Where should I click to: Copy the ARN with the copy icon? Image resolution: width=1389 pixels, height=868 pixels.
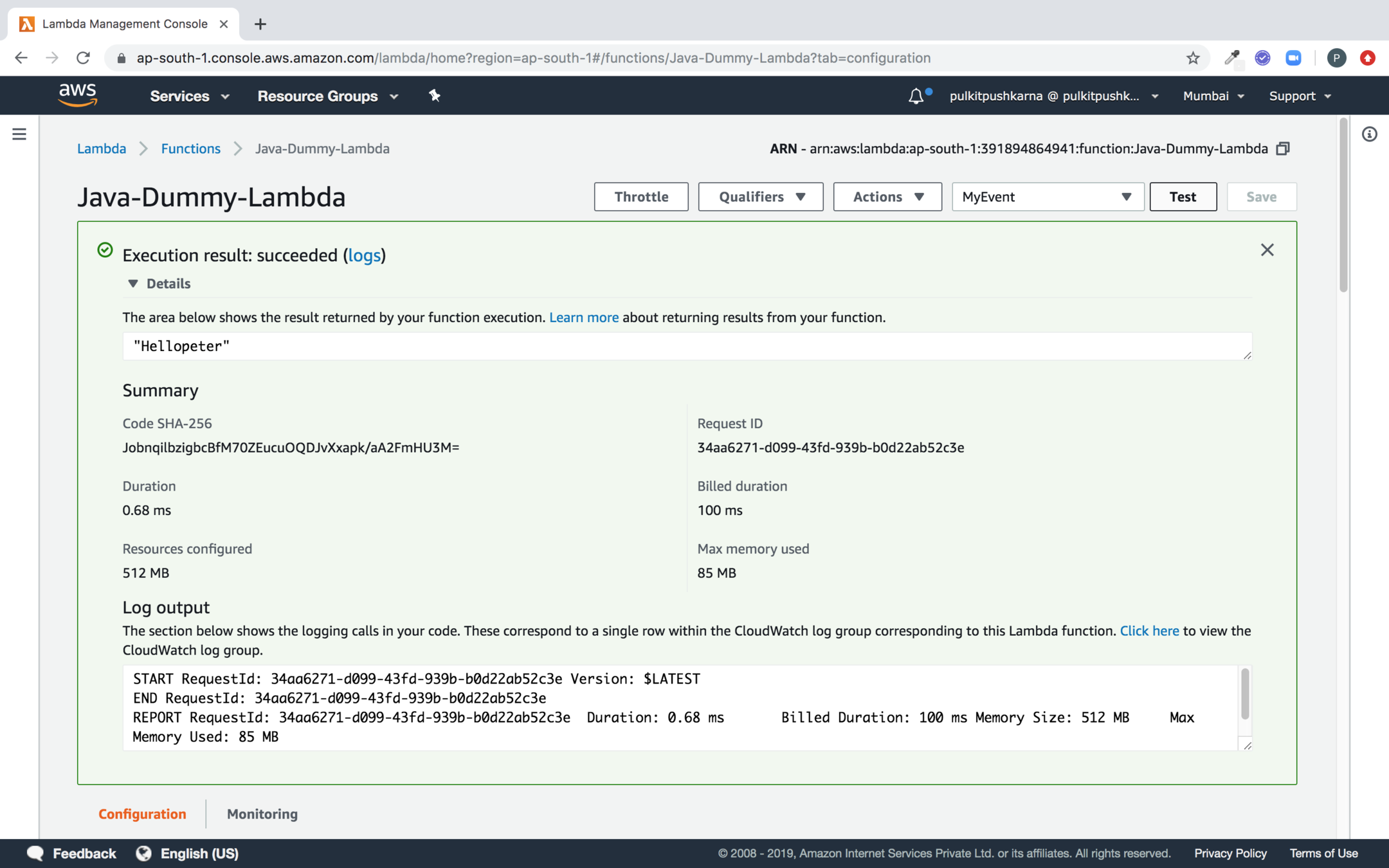pyautogui.click(x=1283, y=149)
